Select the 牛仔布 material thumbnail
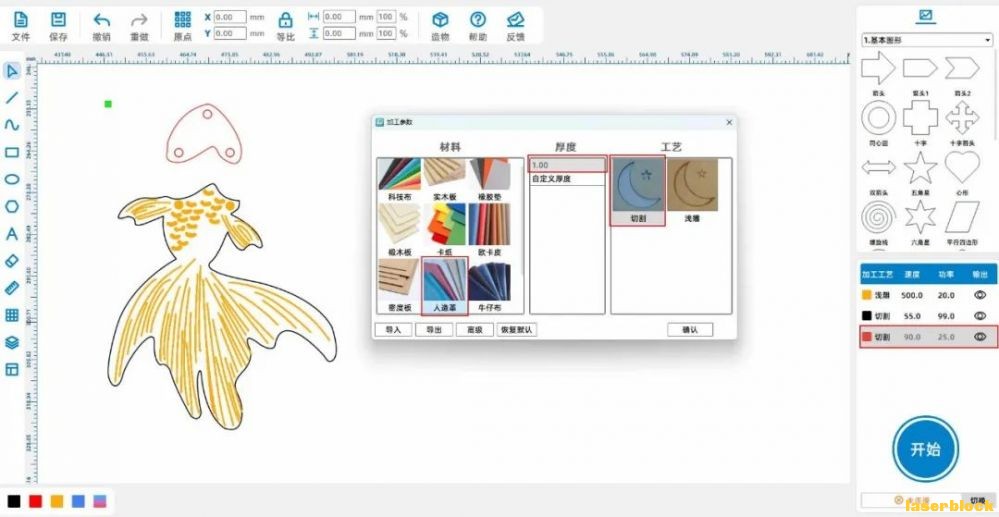This screenshot has width=999, height=517. pos(489,288)
